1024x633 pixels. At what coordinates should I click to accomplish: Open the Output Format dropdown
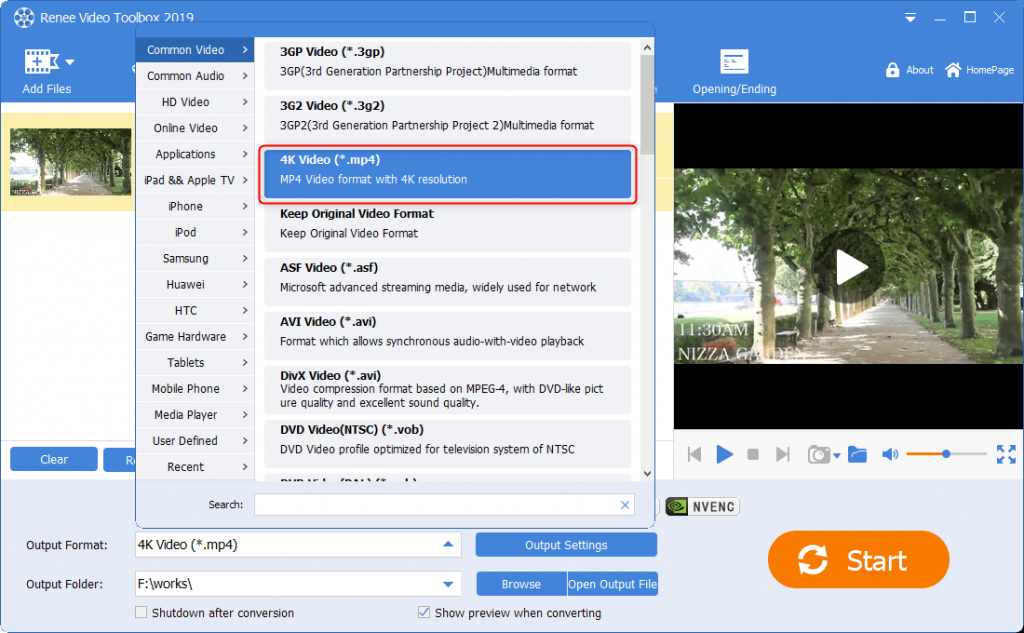click(449, 545)
